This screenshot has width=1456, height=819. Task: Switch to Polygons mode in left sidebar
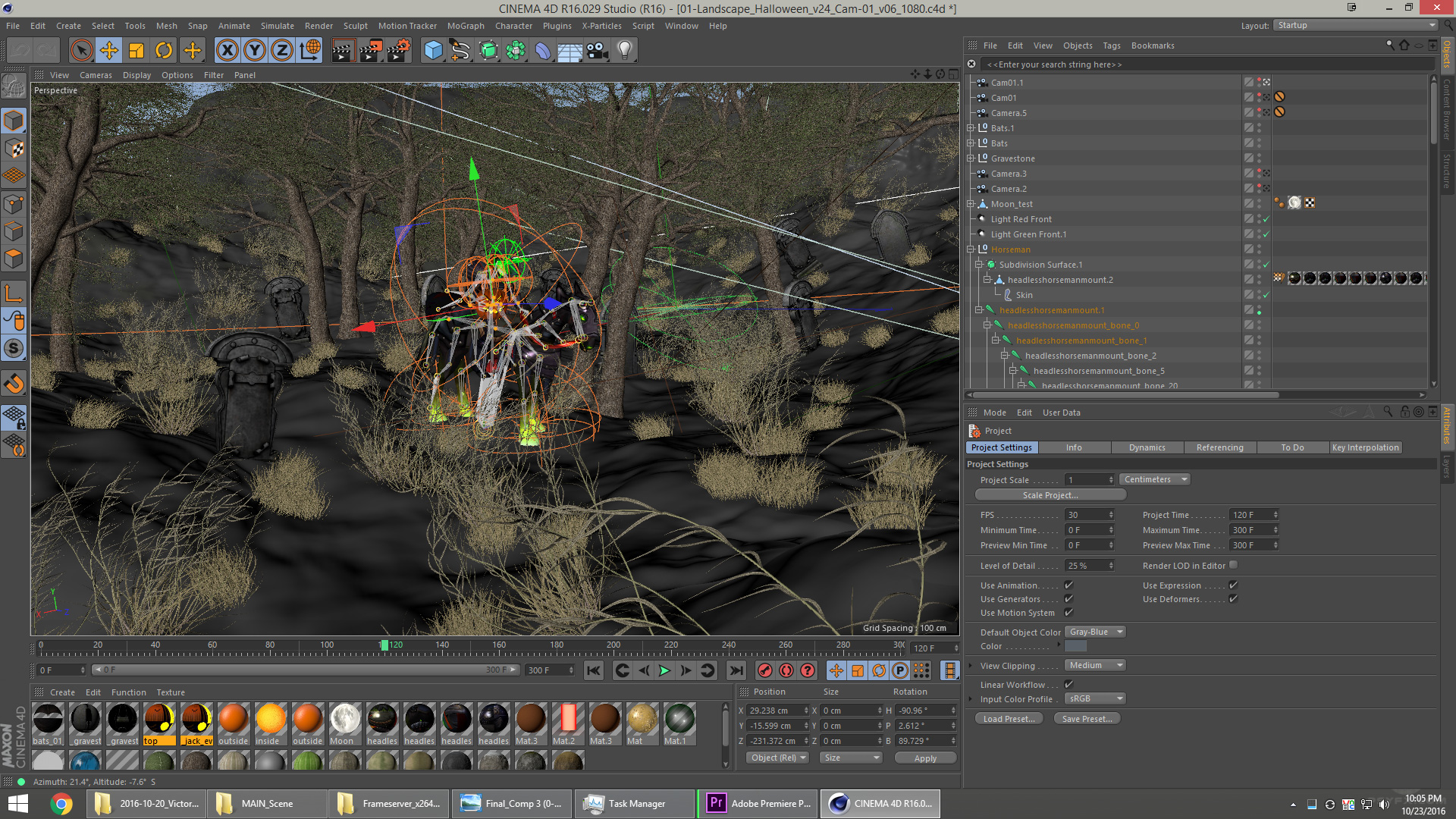[x=14, y=259]
